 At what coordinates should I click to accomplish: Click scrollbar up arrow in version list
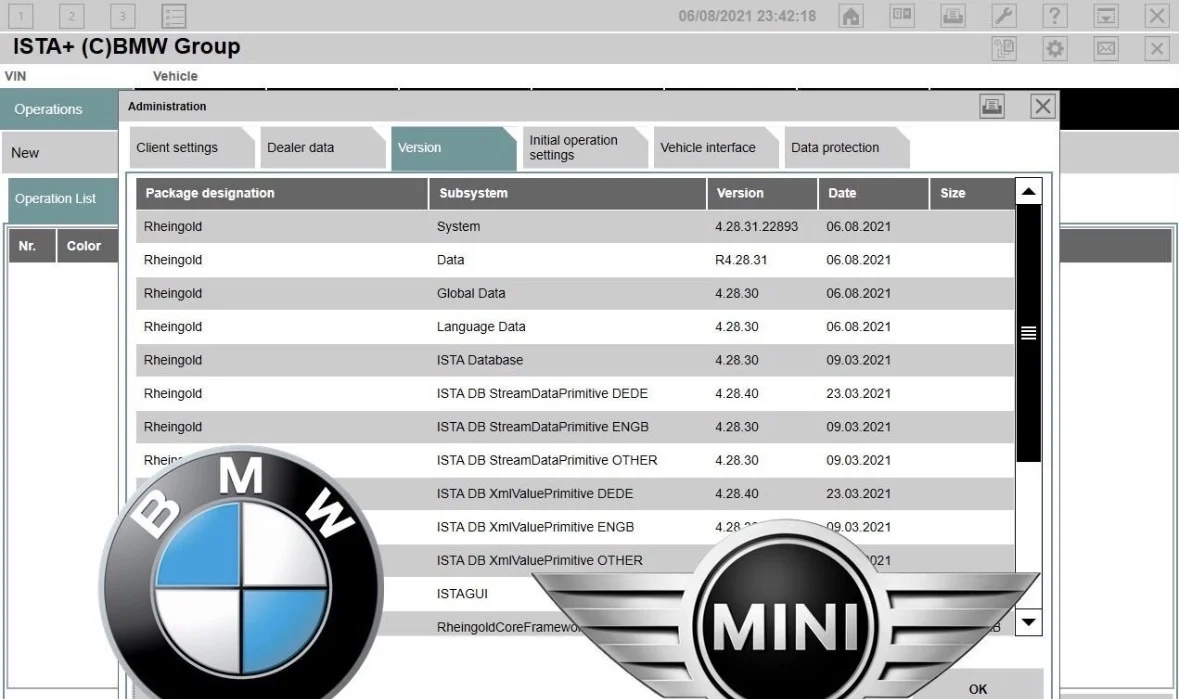coord(1028,192)
